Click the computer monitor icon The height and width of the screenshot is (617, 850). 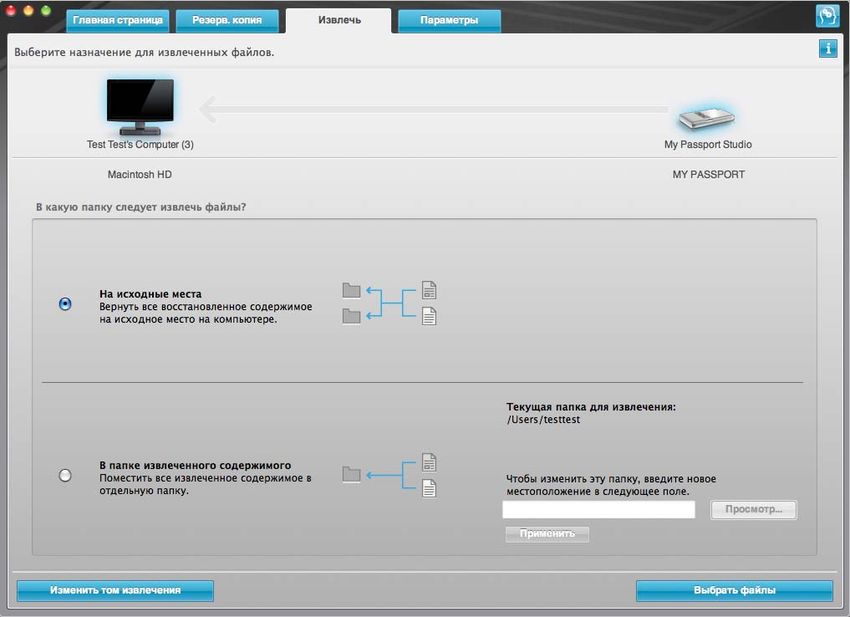(140, 107)
